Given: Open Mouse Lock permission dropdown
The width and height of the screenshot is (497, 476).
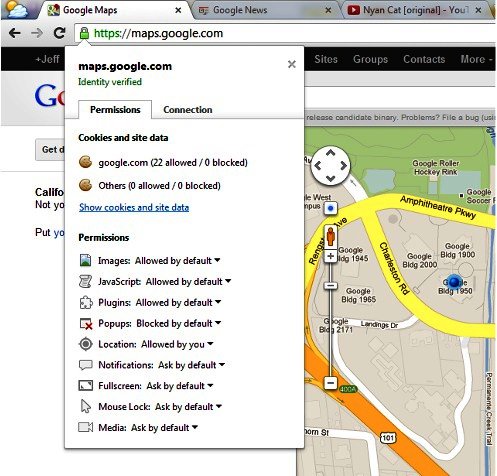Looking at the screenshot, I should [219, 406].
